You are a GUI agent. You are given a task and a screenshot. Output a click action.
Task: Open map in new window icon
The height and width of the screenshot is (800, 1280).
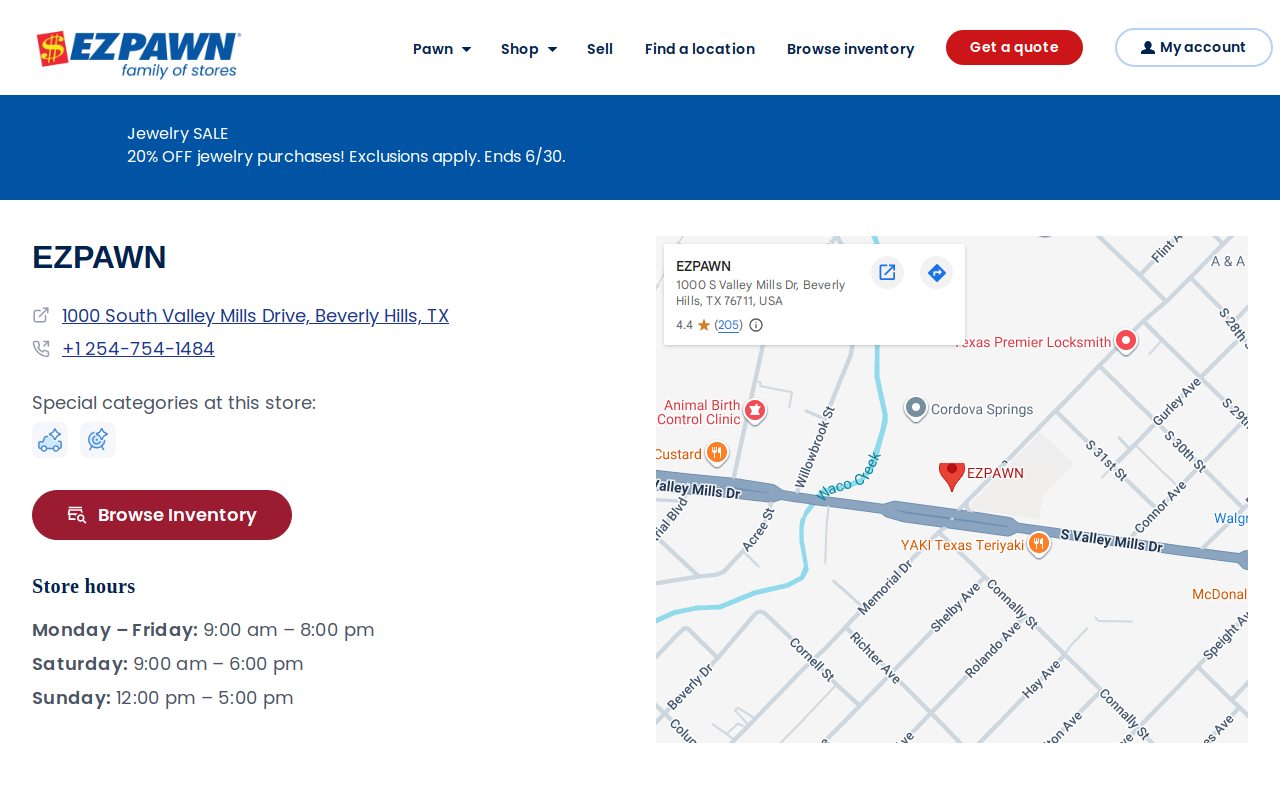click(x=887, y=272)
